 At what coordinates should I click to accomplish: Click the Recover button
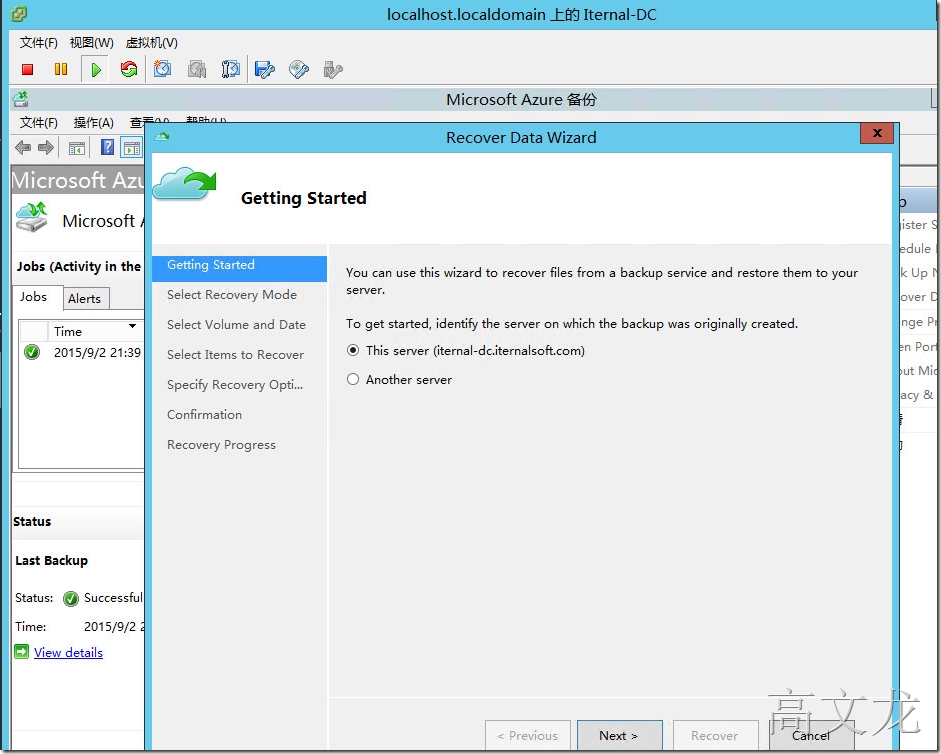(715, 735)
